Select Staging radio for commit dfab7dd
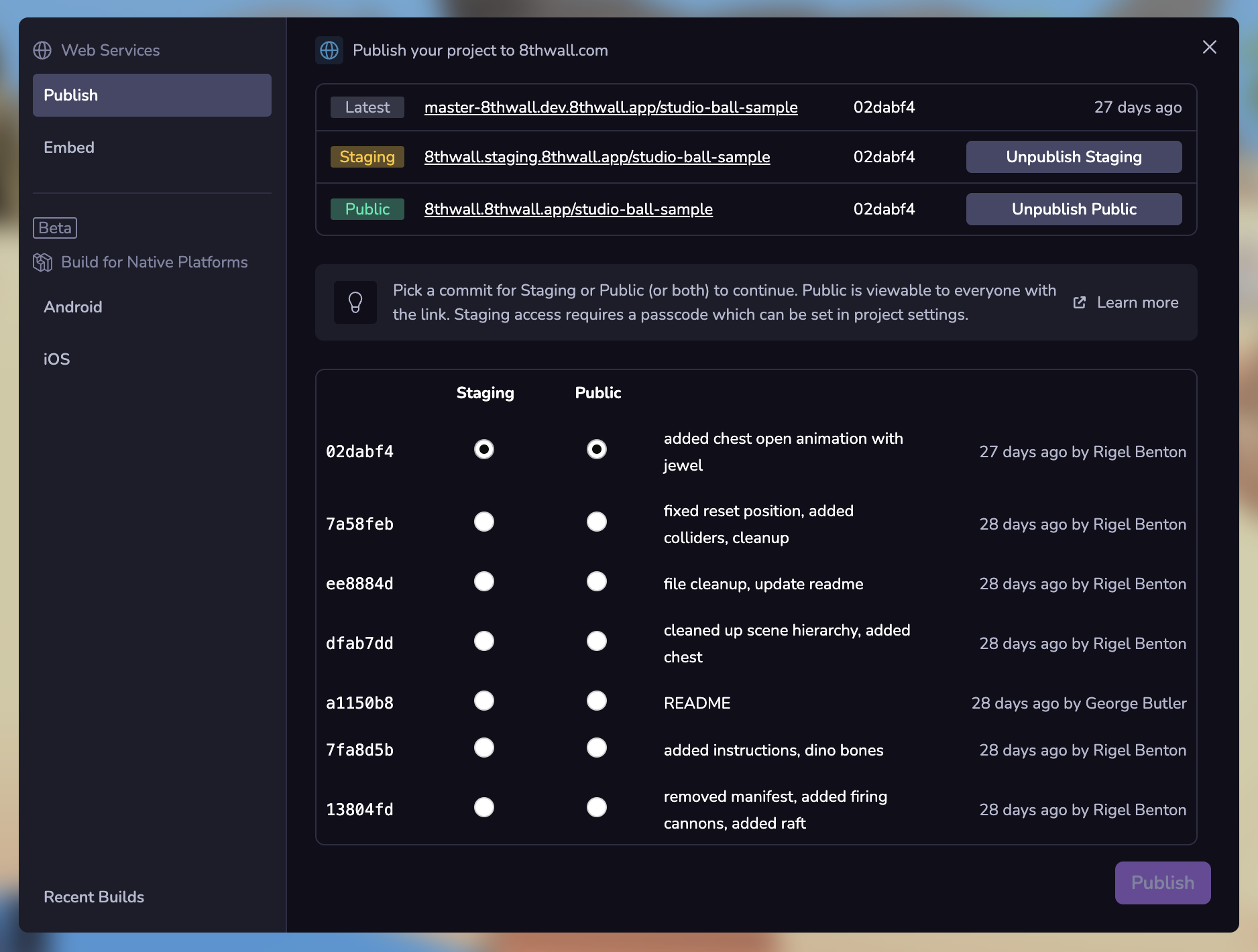Image resolution: width=1258 pixels, height=952 pixels. pos(484,641)
